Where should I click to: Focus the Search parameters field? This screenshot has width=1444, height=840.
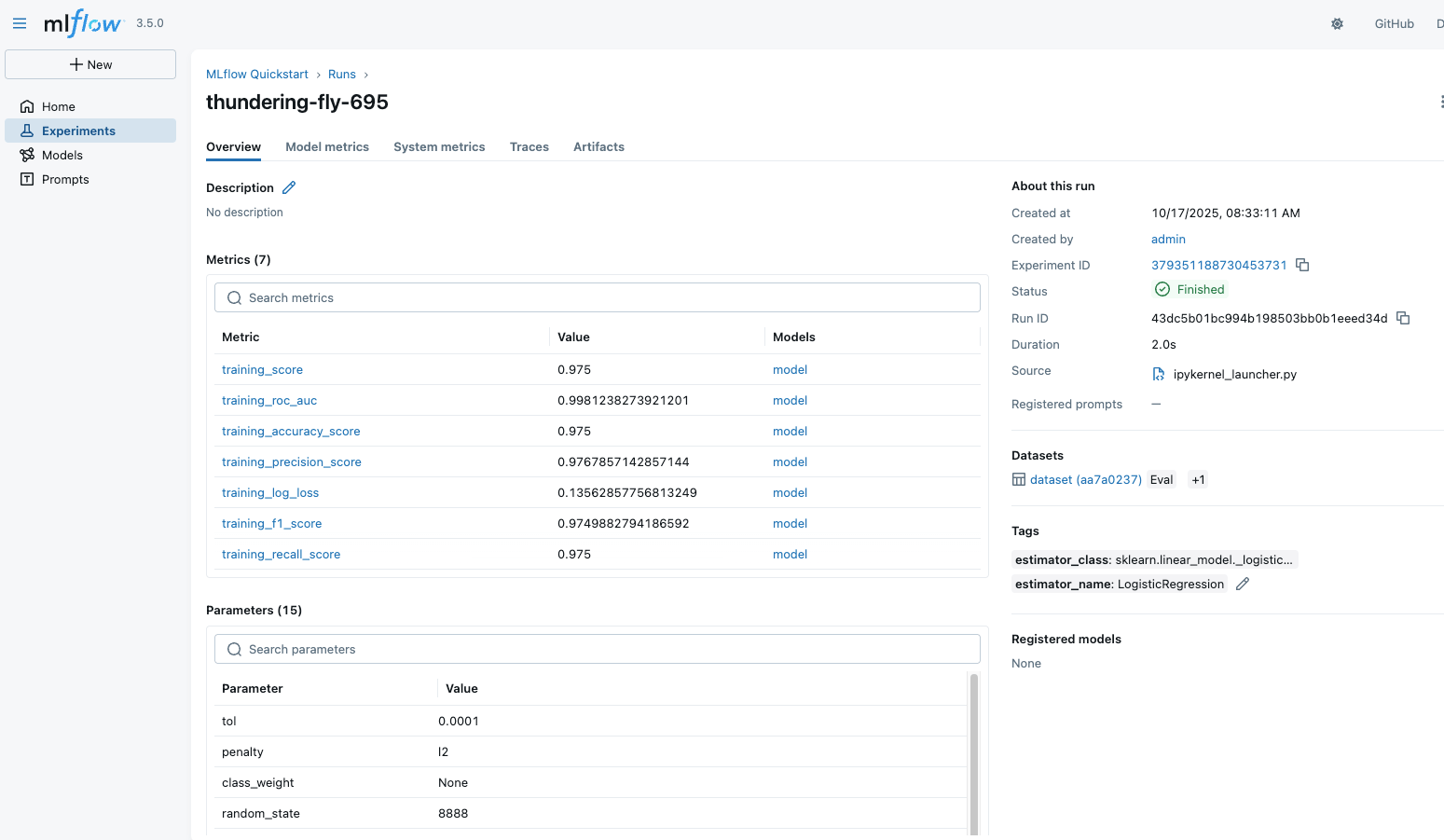598,649
